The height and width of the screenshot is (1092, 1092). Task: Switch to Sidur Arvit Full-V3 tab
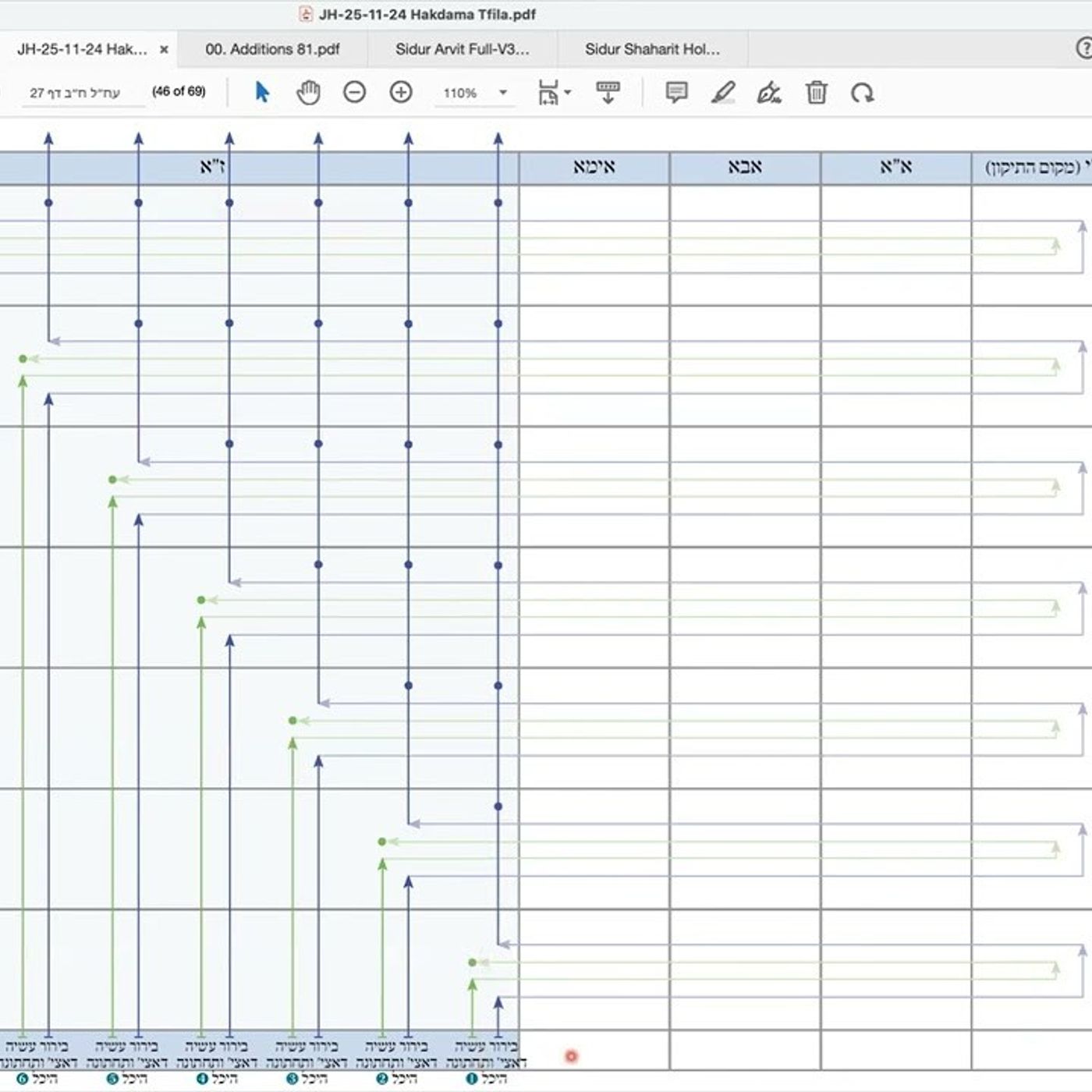463,49
